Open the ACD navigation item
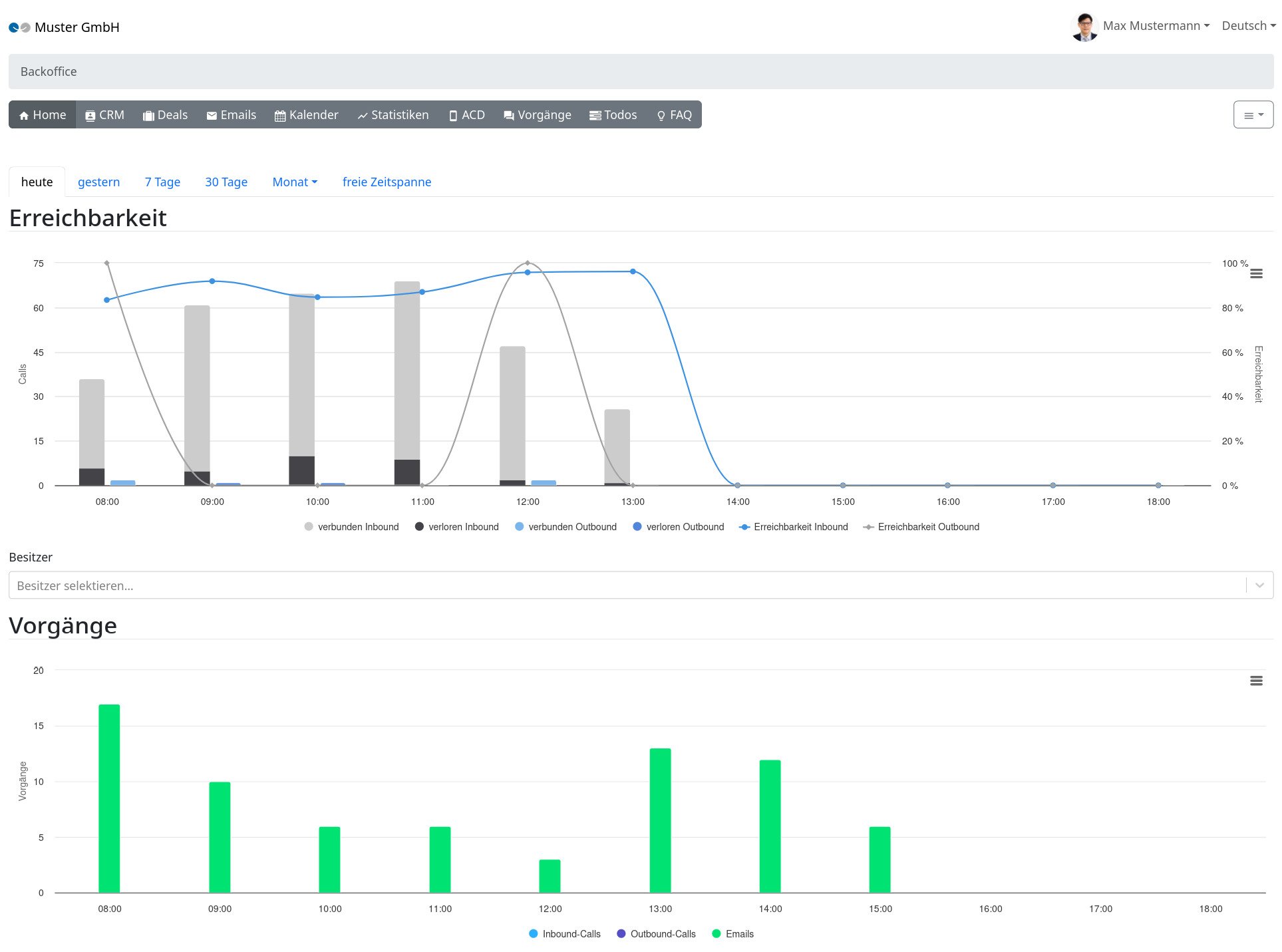This screenshot has height=952, width=1282. pos(466,115)
